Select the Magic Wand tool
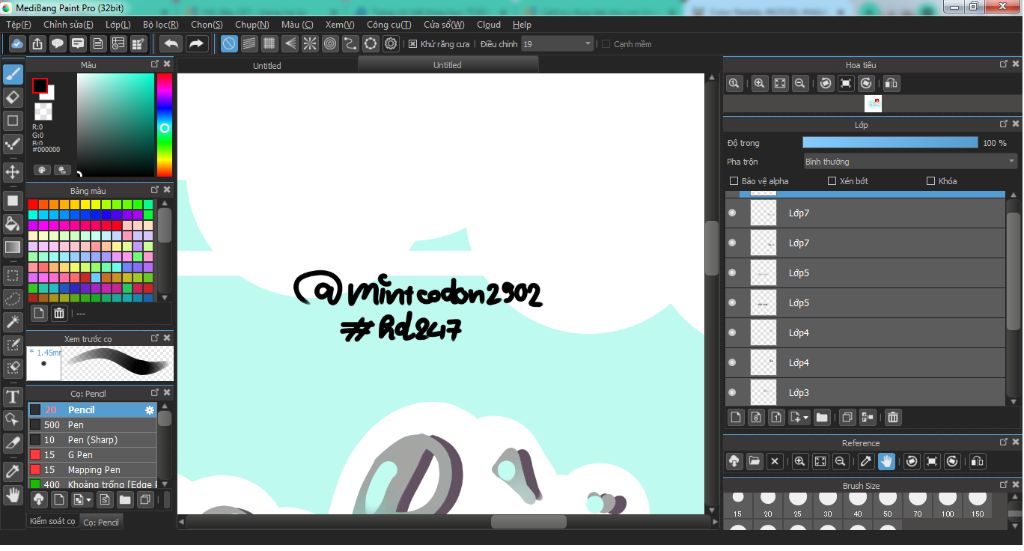This screenshot has height=551, width=1024. 12,321
